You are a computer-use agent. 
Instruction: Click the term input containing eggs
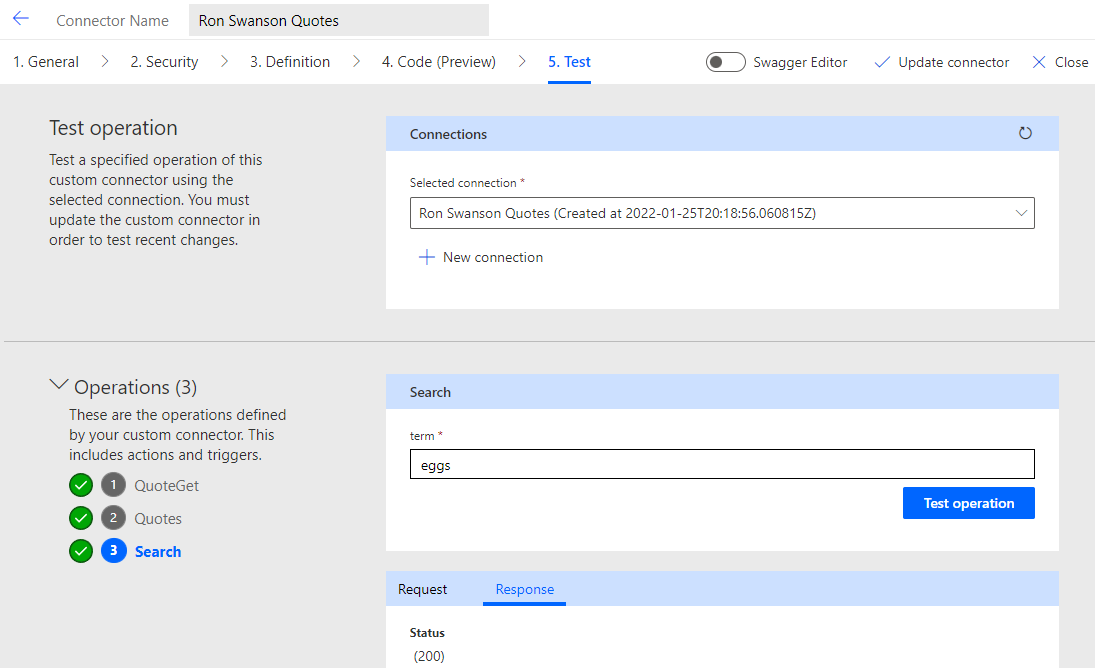click(x=722, y=464)
